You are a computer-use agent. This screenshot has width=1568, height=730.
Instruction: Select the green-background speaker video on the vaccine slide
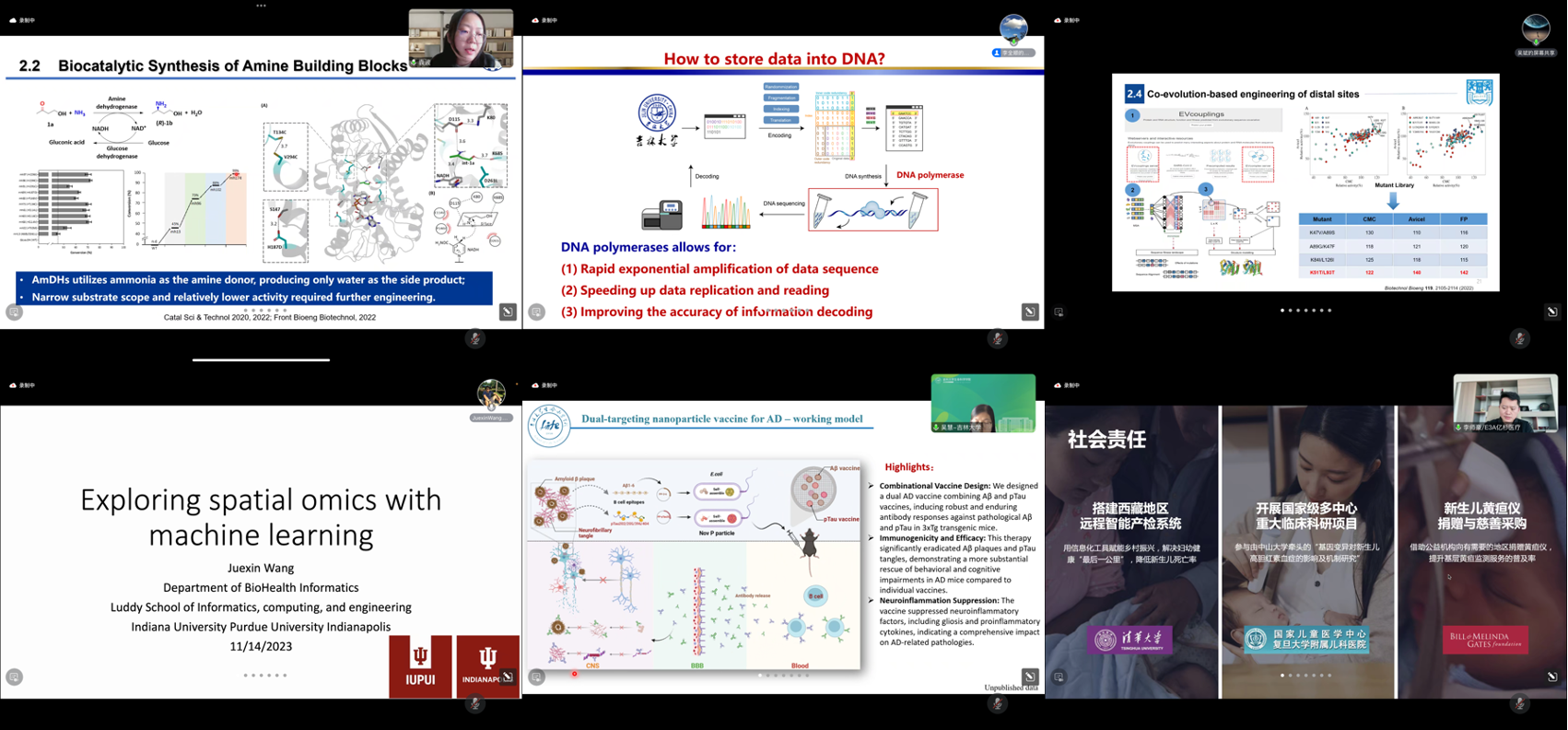coord(983,403)
